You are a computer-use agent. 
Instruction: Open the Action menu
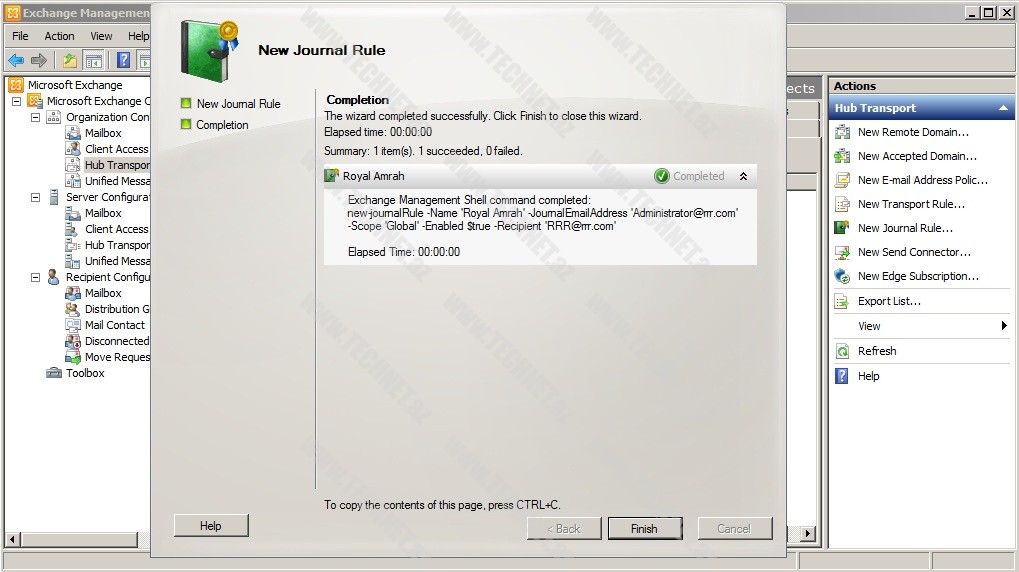coord(59,36)
